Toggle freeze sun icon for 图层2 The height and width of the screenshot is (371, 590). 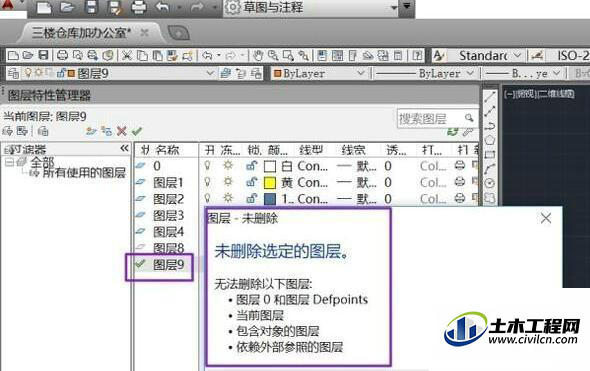click(x=228, y=198)
